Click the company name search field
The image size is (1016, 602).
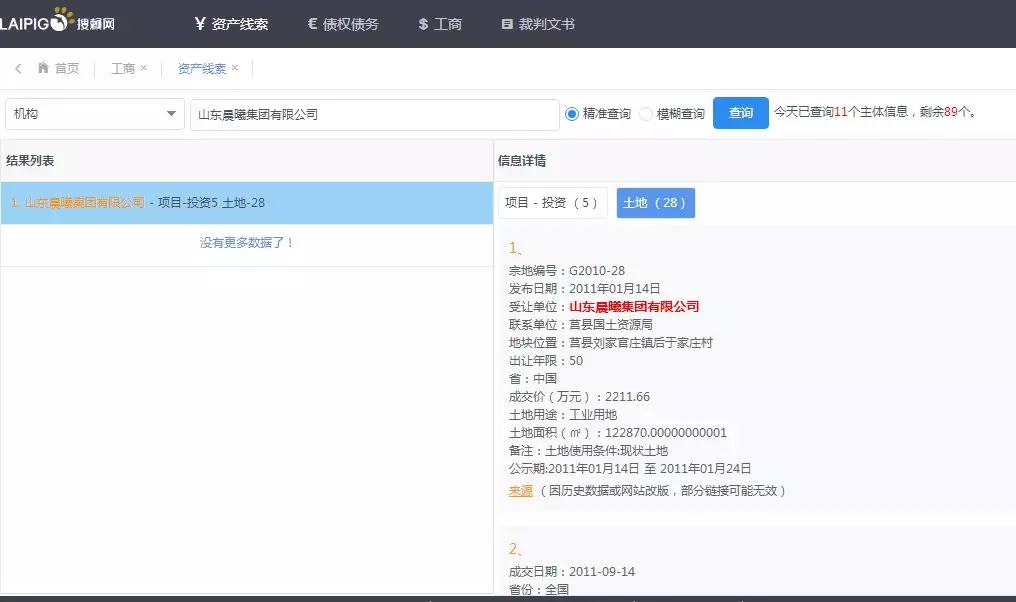[x=375, y=115]
